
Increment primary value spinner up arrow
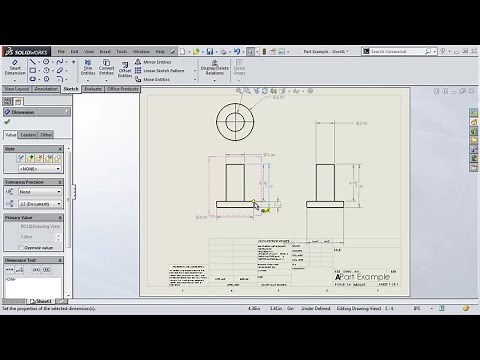(58, 235)
